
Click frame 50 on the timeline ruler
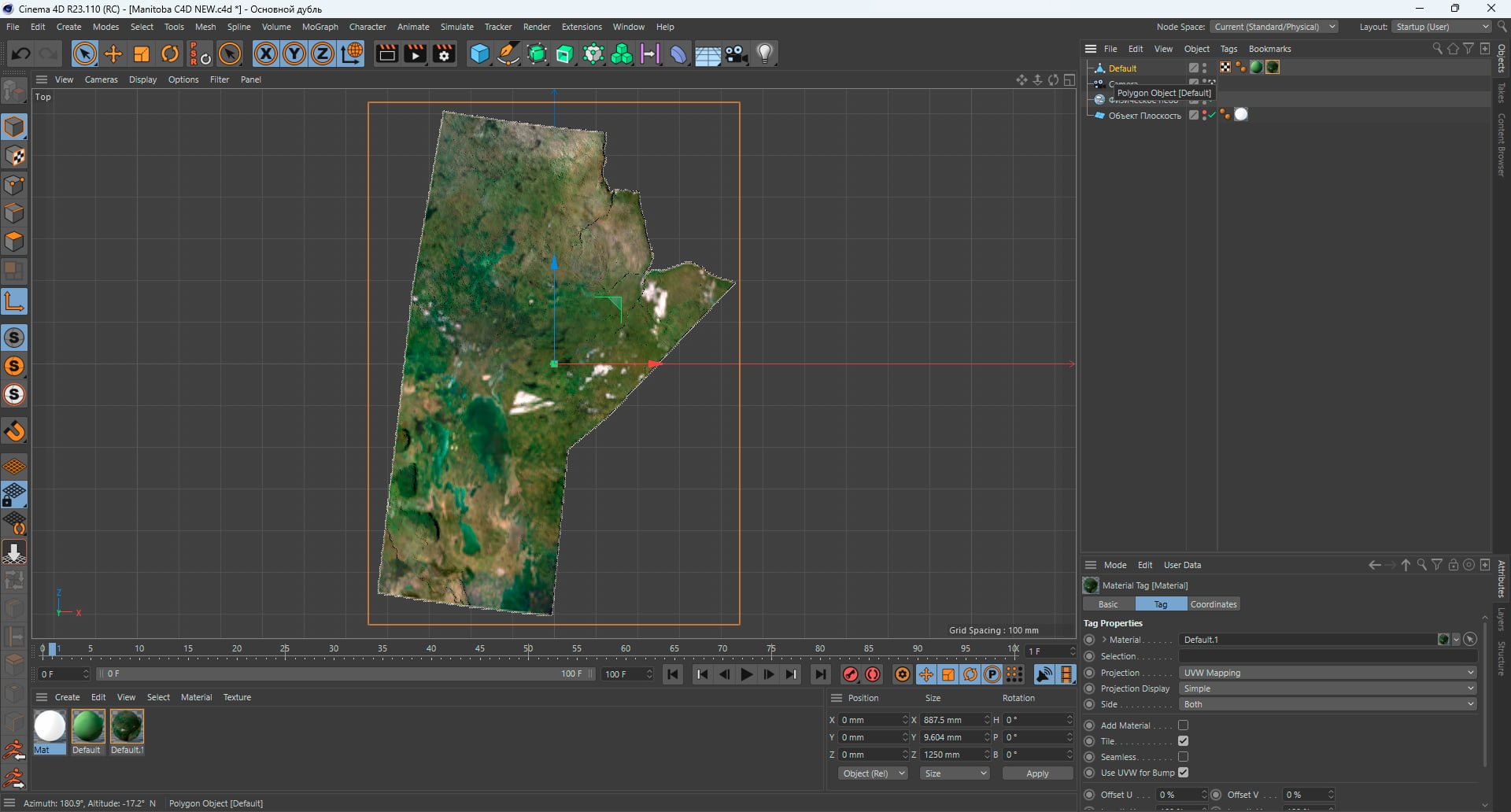tap(528, 649)
